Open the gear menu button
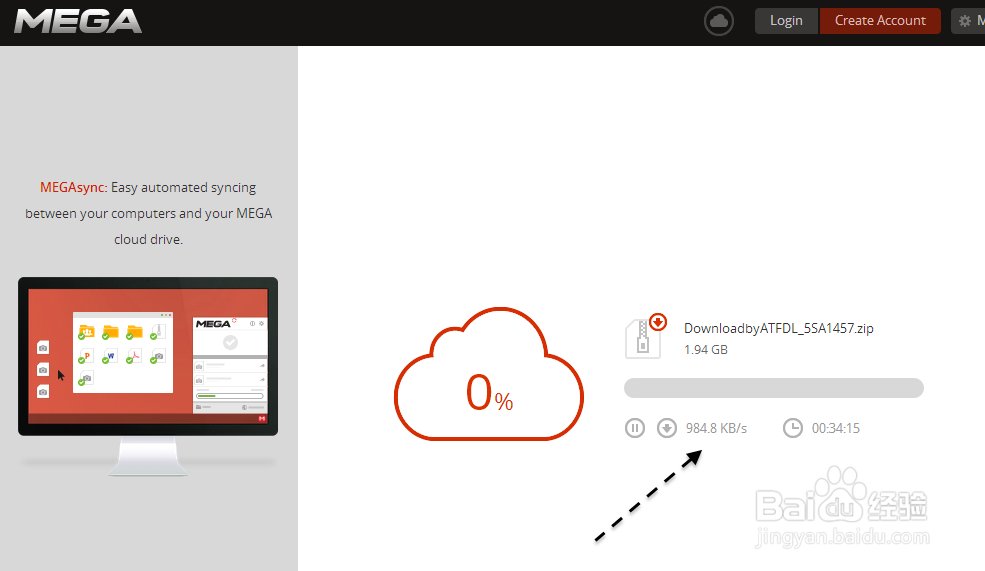The height and width of the screenshot is (571, 985). coord(968,21)
